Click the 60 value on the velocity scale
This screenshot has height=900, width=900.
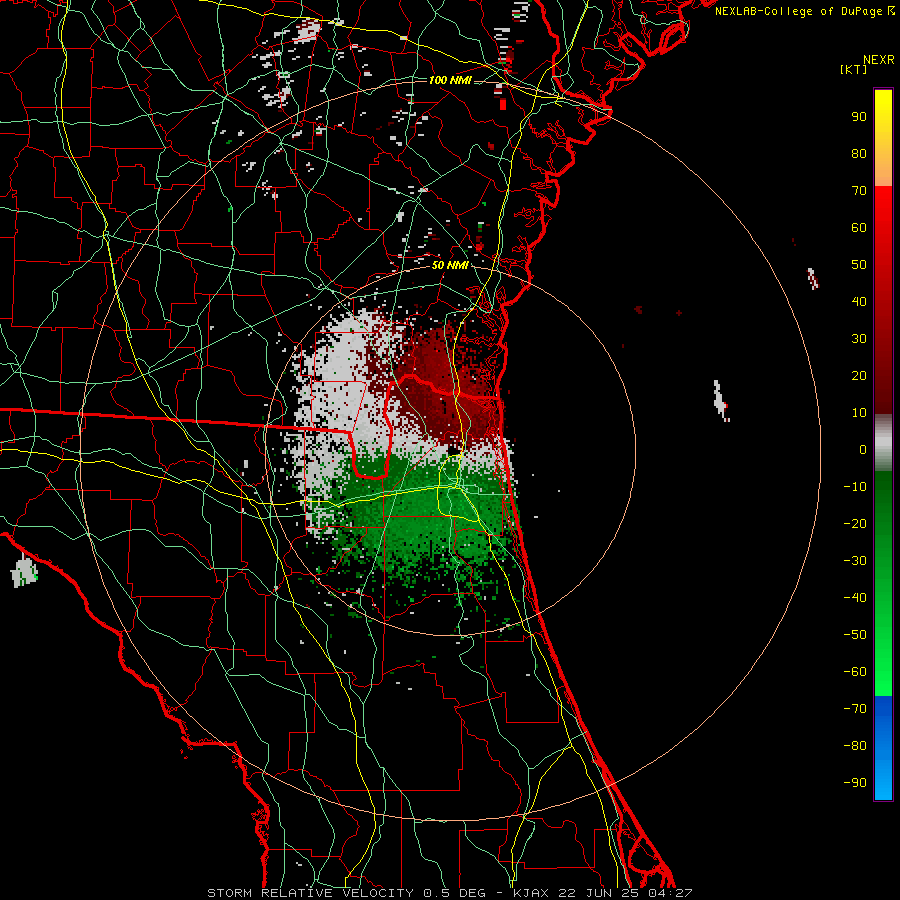coord(859,227)
